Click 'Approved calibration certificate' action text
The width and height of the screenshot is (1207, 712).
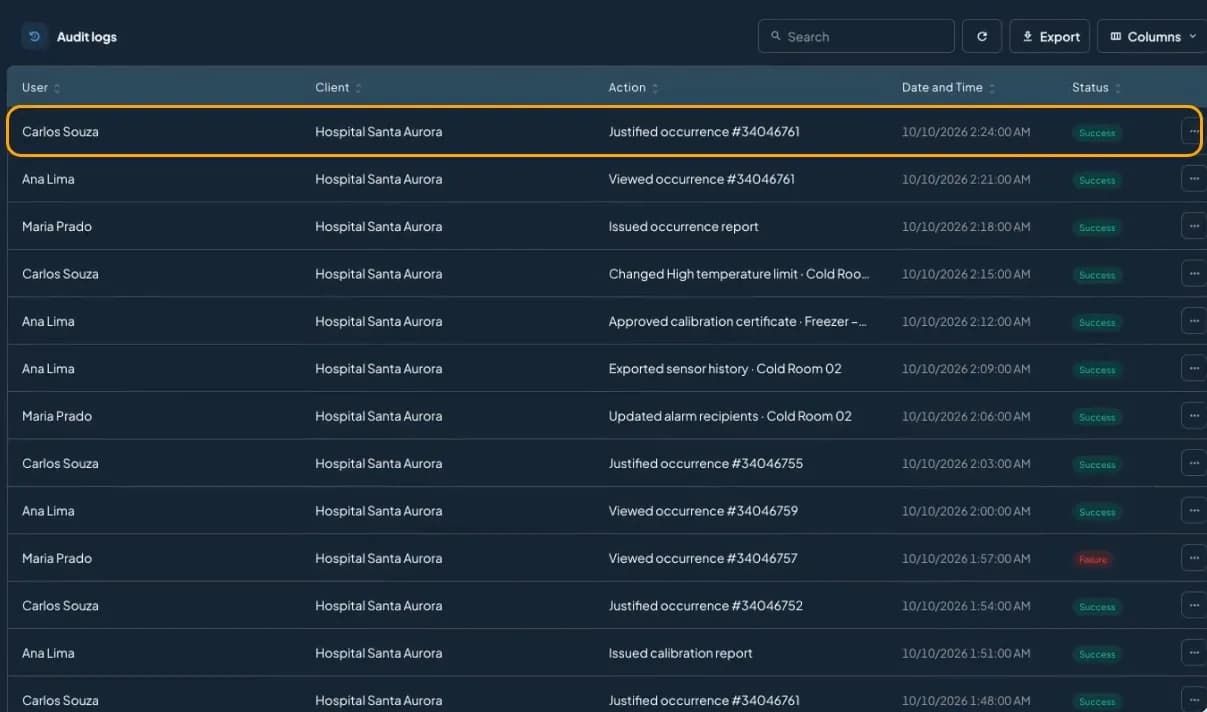(737, 321)
